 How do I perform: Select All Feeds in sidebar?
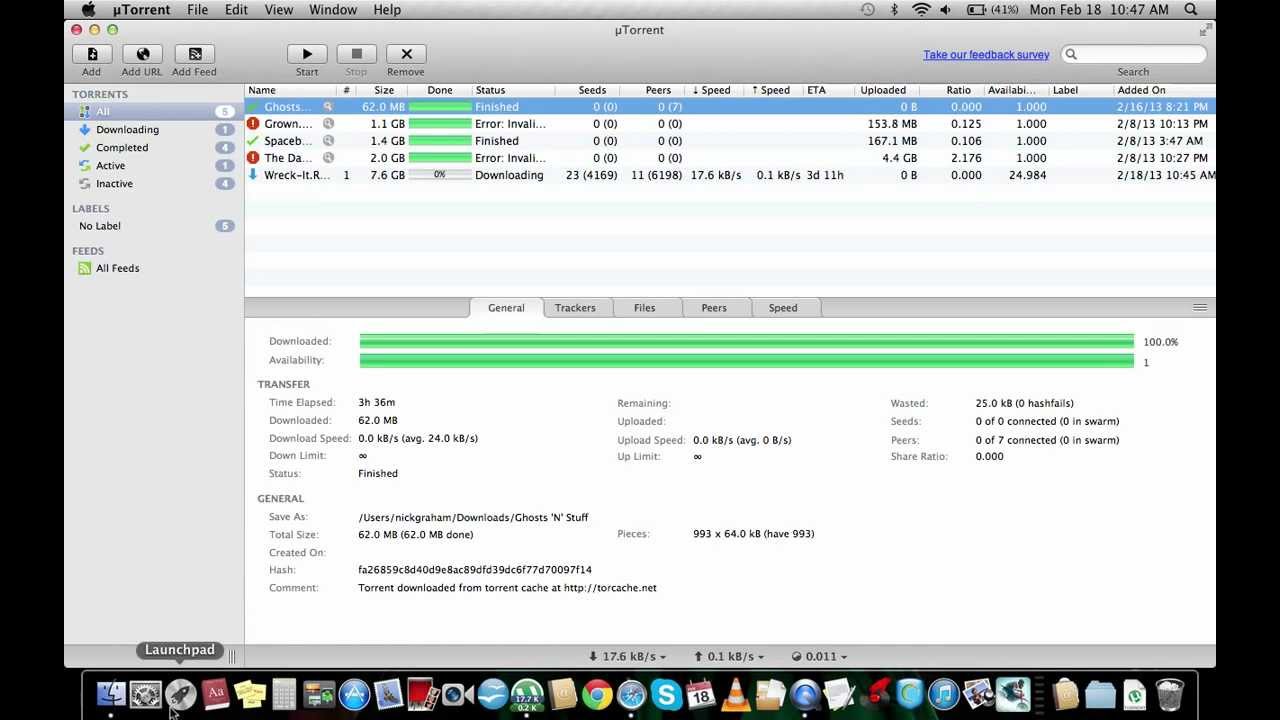117,268
